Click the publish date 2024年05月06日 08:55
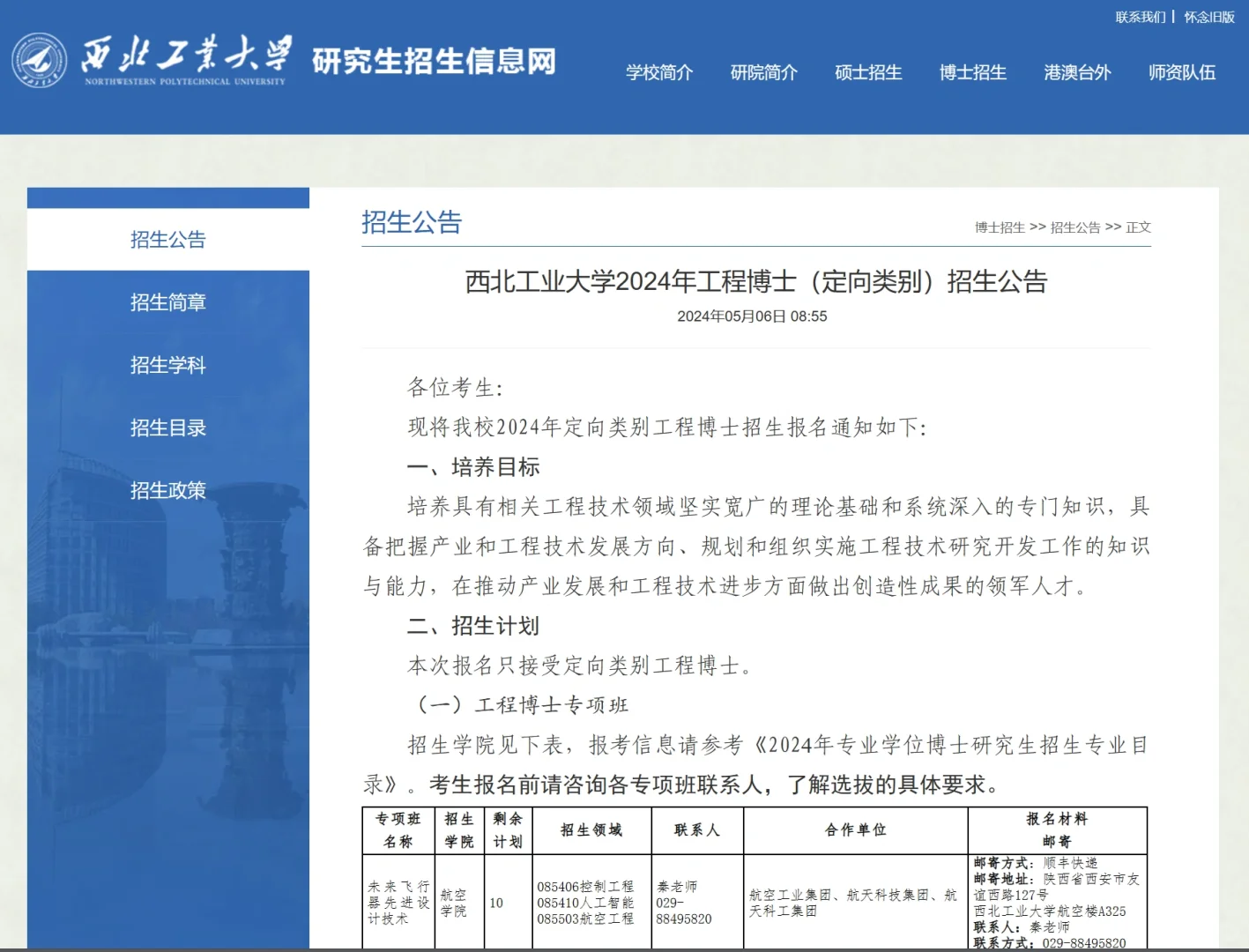The width and height of the screenshot is (1249, 952). [x=752, y=316]
